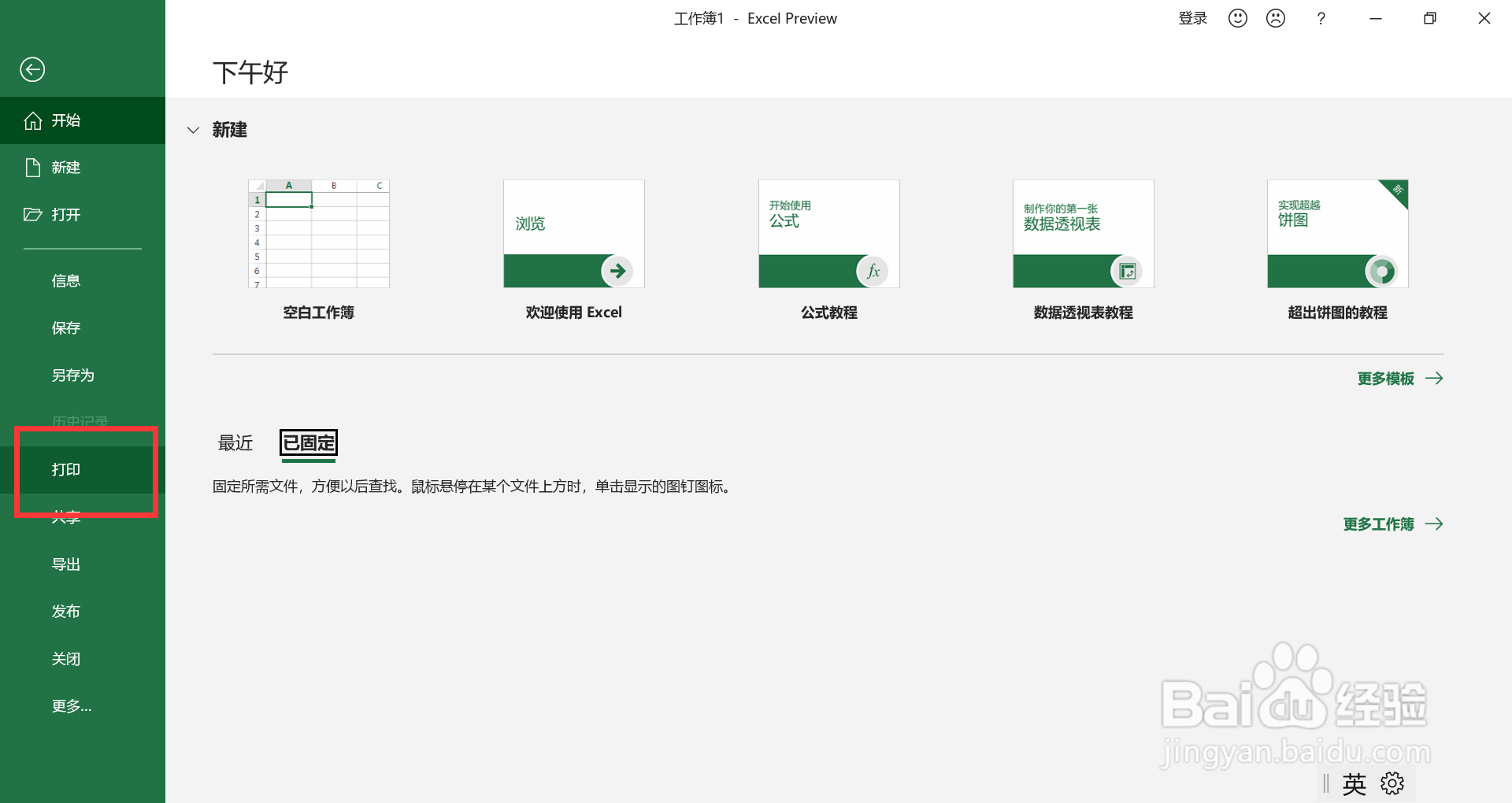
Task: Click the back arrow icon in sidebar
Action: pos(32,70)
